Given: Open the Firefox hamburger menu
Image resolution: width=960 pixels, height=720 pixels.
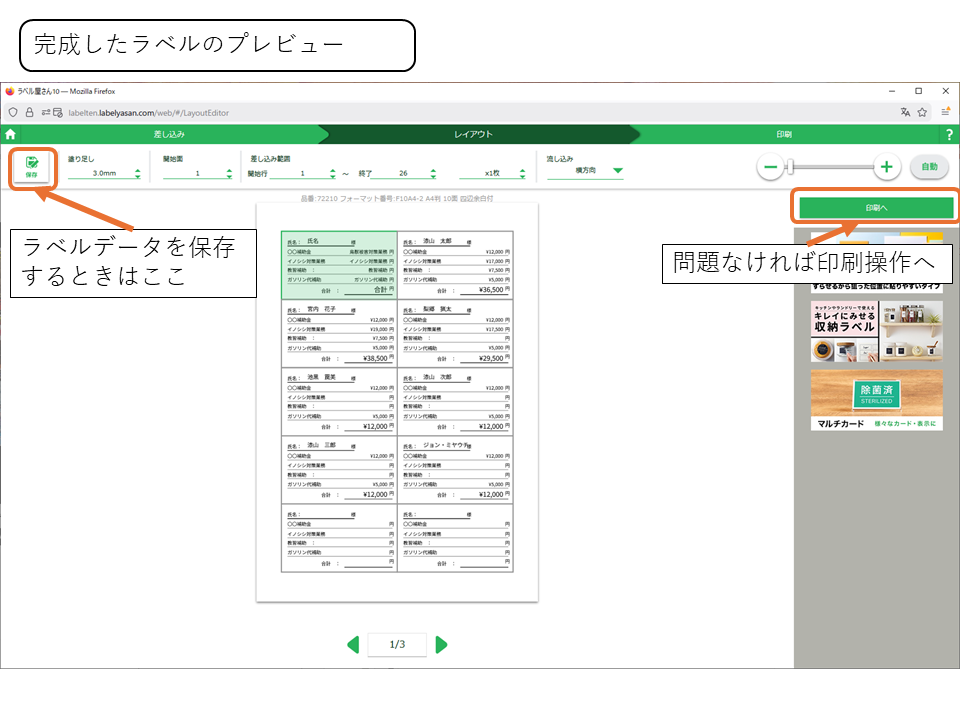Looking at the screenshot, I should [945, 112].
